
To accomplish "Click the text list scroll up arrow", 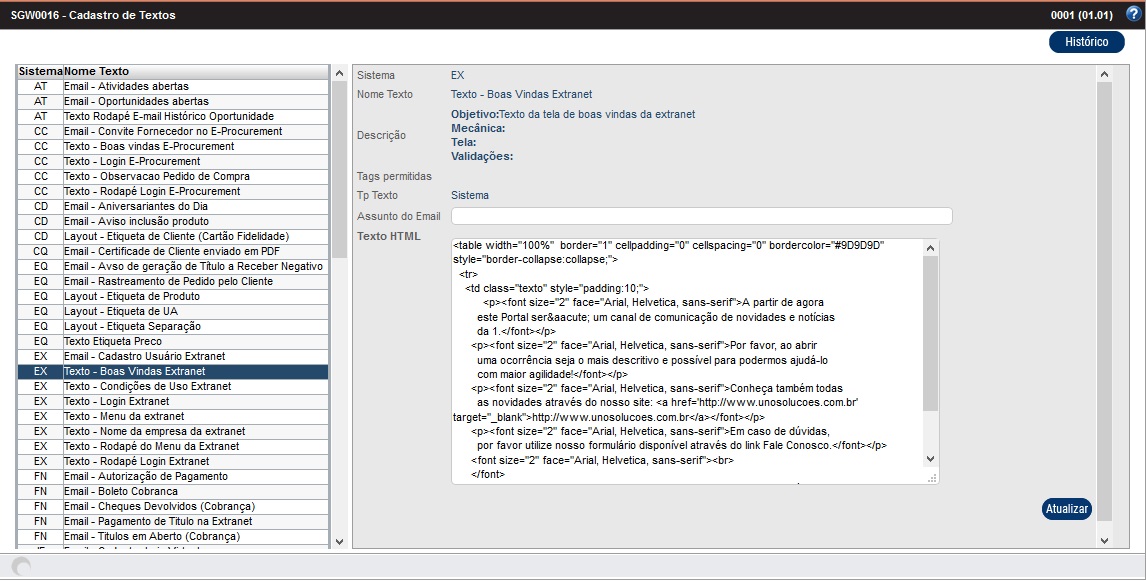I will [339, 73].
